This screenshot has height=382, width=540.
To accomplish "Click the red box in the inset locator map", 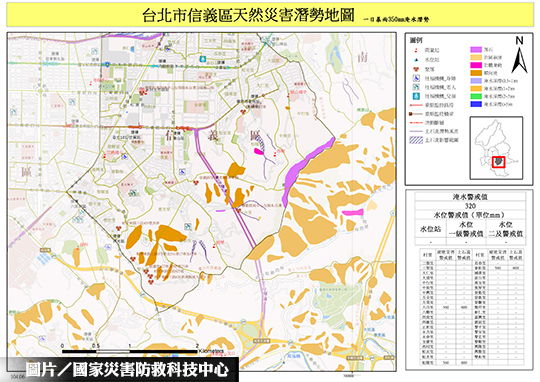I will (x=498, y=162).
